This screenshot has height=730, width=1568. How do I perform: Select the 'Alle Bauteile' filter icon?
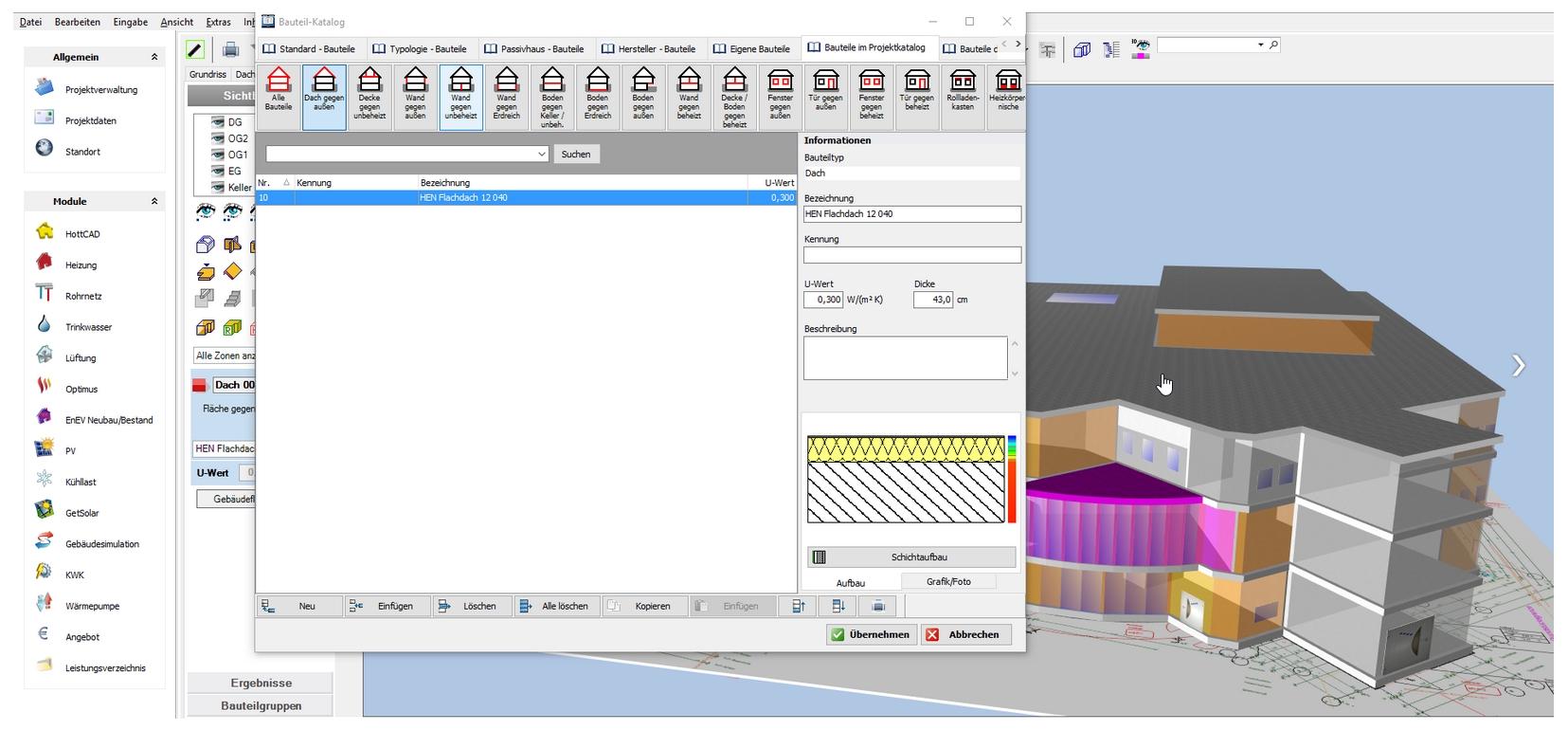(x=279, y=97)
